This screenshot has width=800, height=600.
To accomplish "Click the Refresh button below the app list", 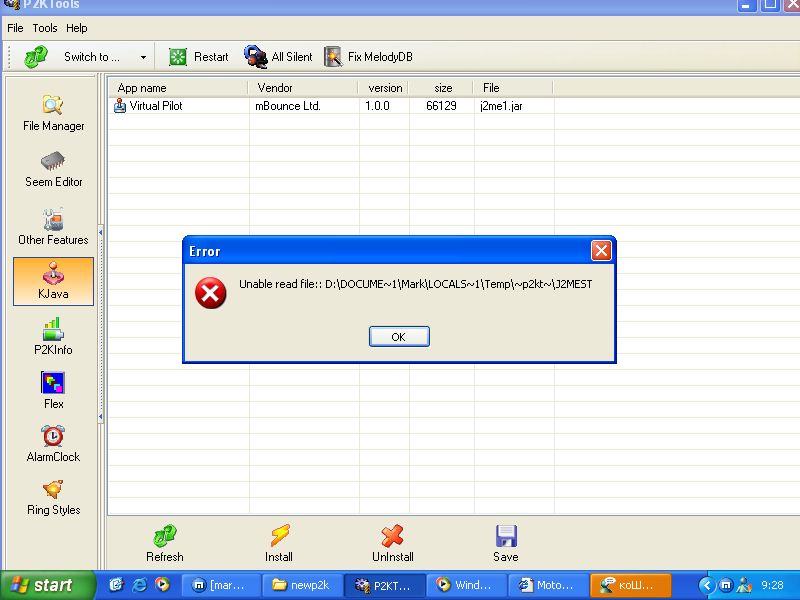I will 165,544.
